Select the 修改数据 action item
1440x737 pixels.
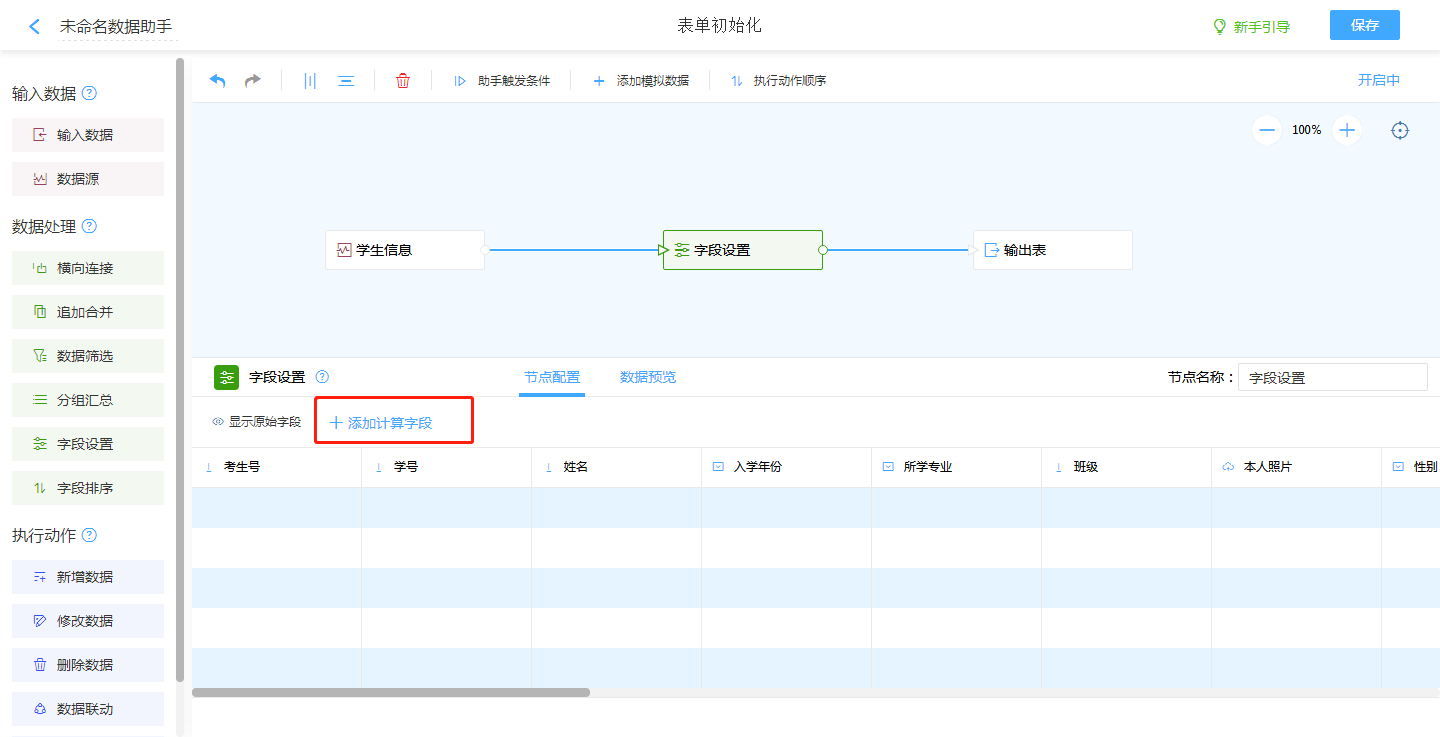(88, 621)
